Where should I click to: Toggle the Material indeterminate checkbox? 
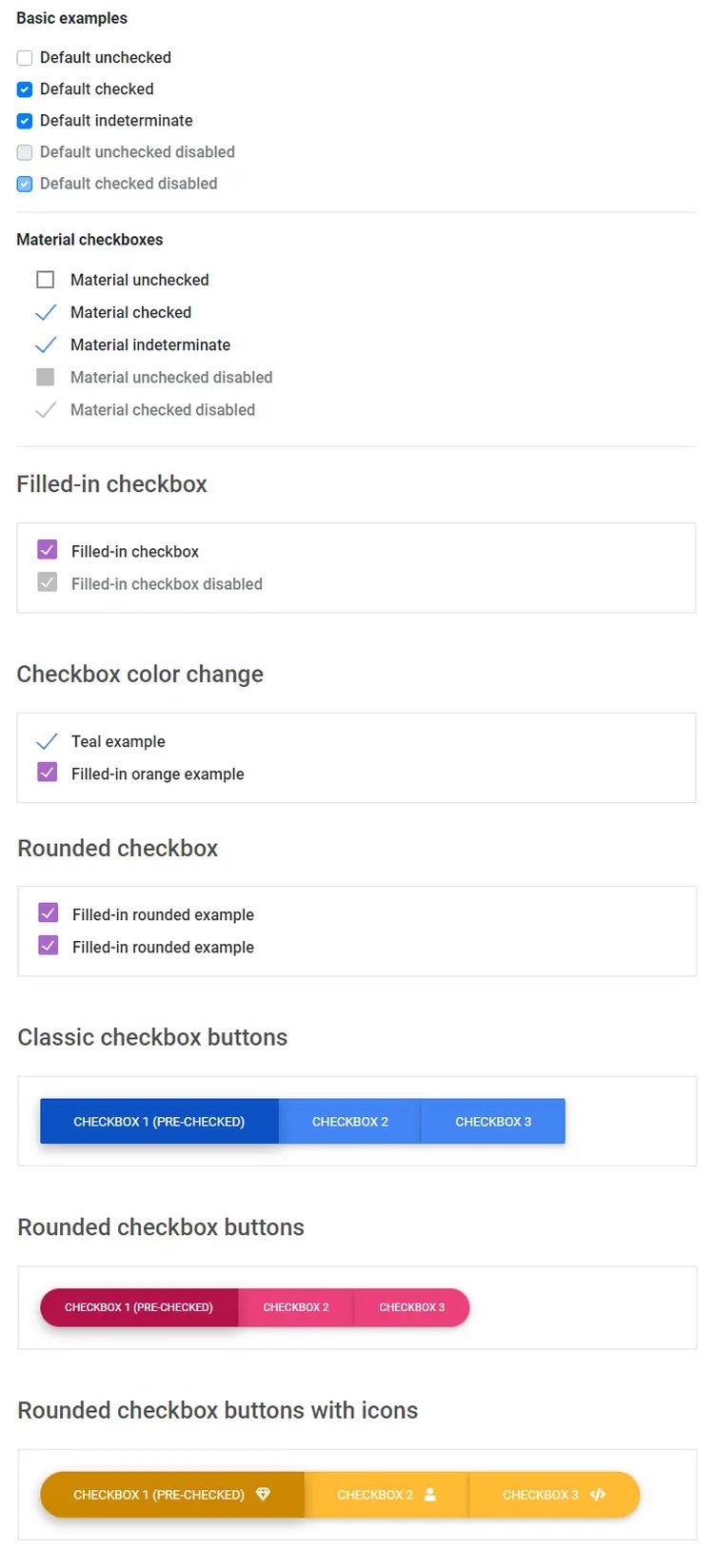click(x=46, y=344)
